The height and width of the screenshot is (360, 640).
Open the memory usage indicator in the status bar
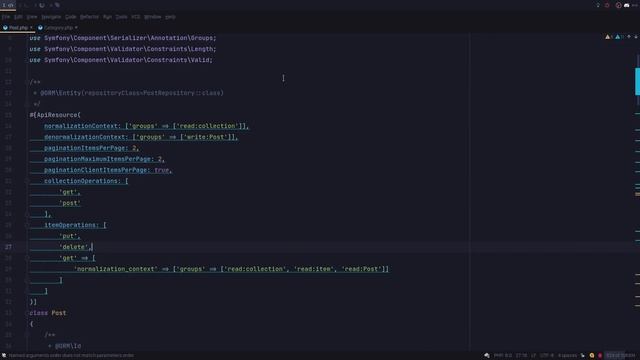[x=620, y=356]
